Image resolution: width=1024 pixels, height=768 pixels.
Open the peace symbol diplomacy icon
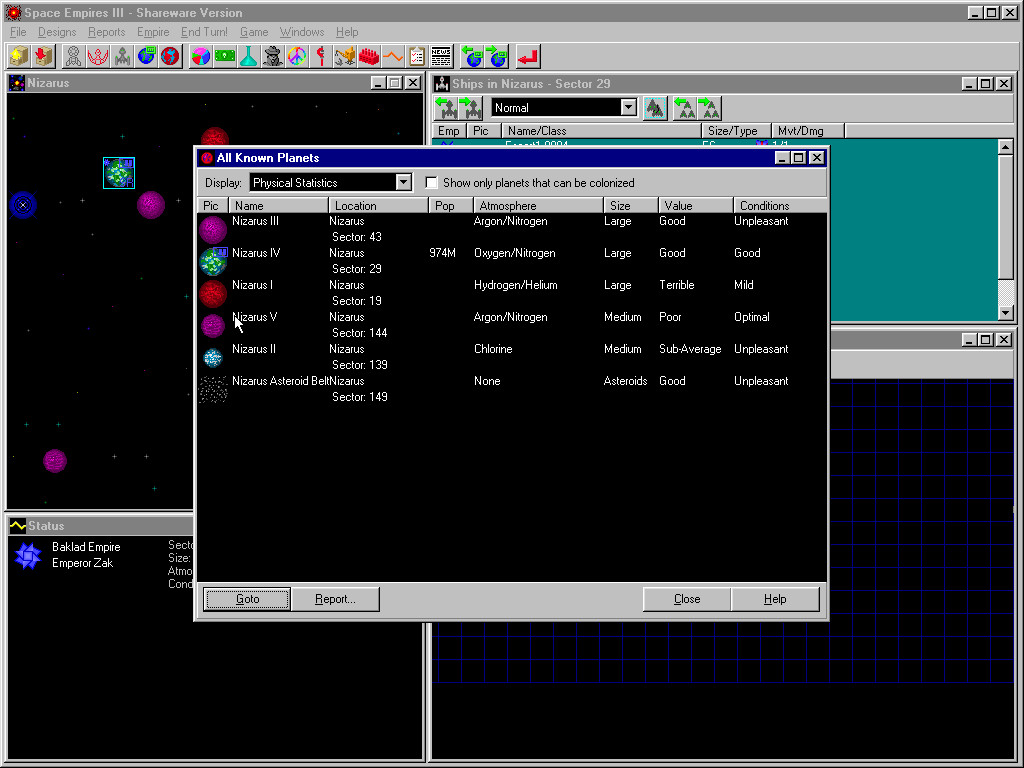[297, 56]
